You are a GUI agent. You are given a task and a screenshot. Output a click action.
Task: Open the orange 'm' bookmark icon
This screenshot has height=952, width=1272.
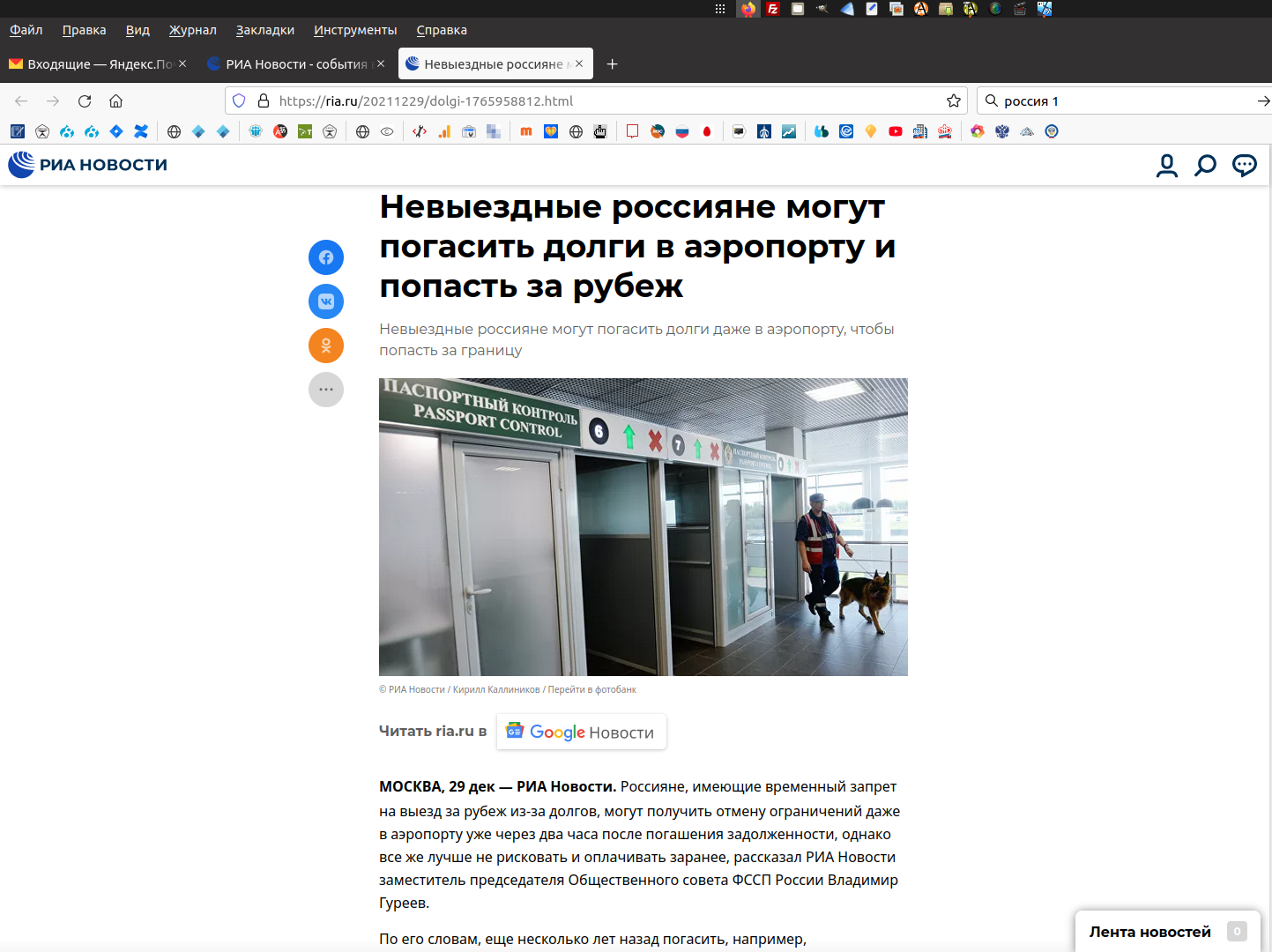(526, 131)
